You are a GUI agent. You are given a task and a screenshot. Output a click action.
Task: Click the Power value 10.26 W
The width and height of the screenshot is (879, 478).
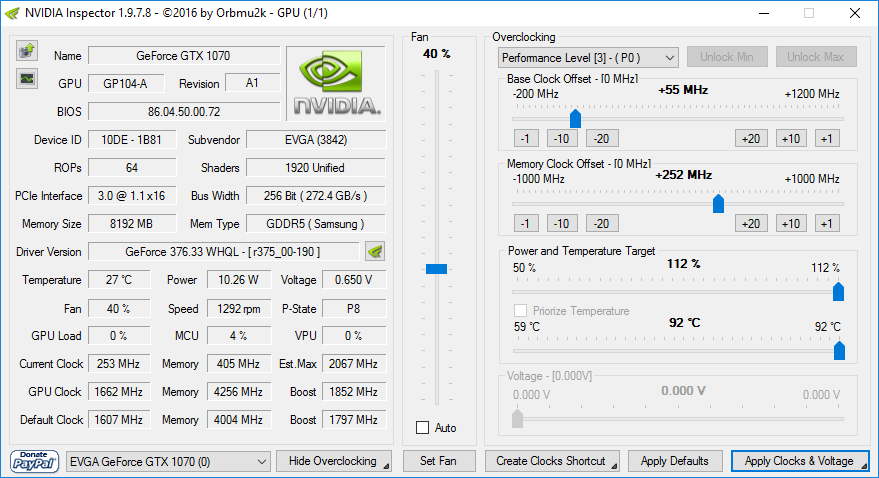(x=239, y=280)
